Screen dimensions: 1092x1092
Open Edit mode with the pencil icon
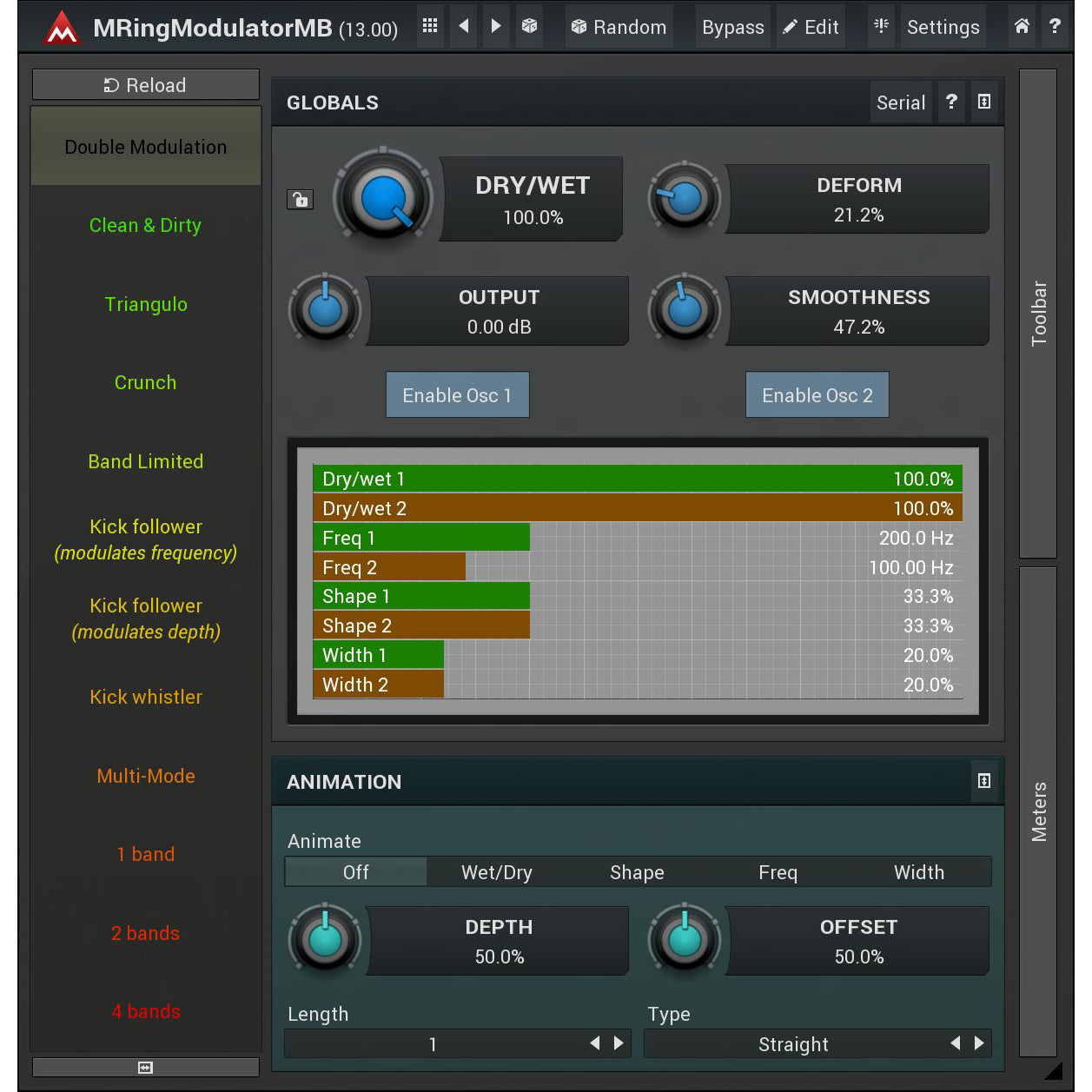811,26
